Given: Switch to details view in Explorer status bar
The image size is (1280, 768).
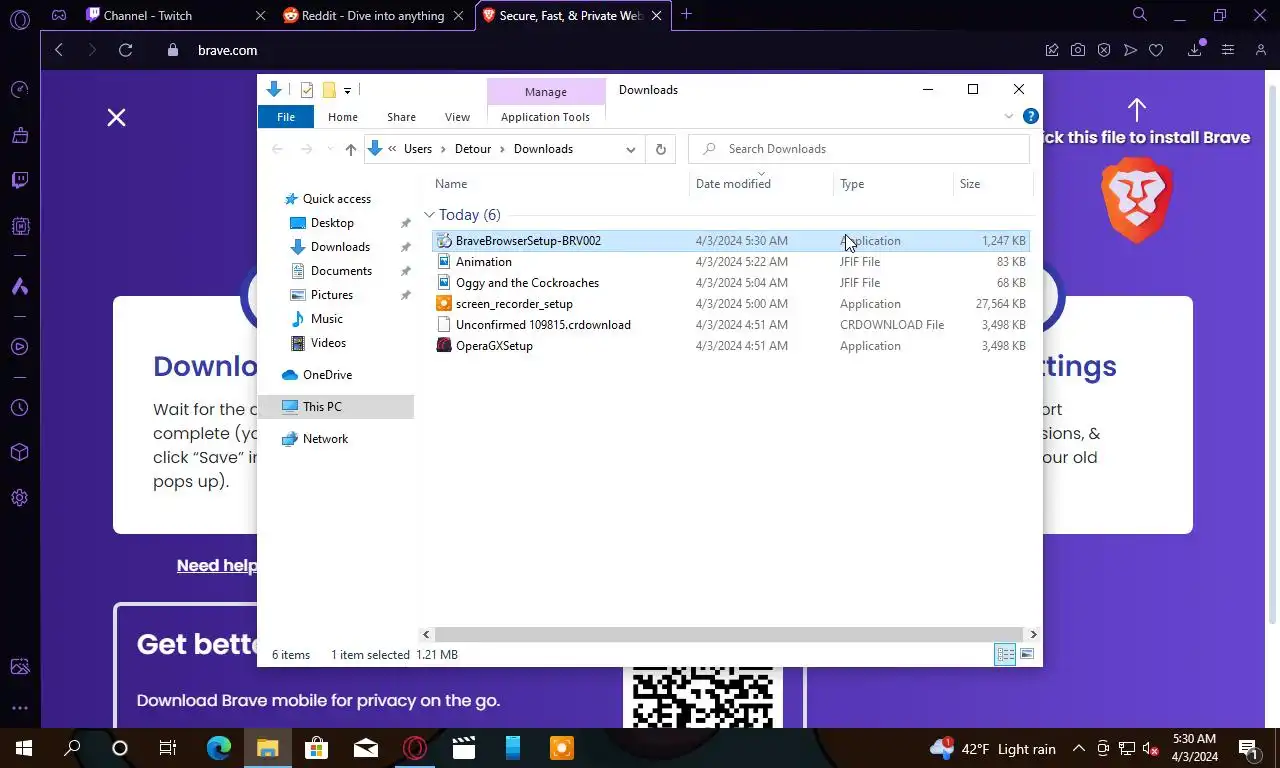Looking at the screenshot, I should (1005, 655).
